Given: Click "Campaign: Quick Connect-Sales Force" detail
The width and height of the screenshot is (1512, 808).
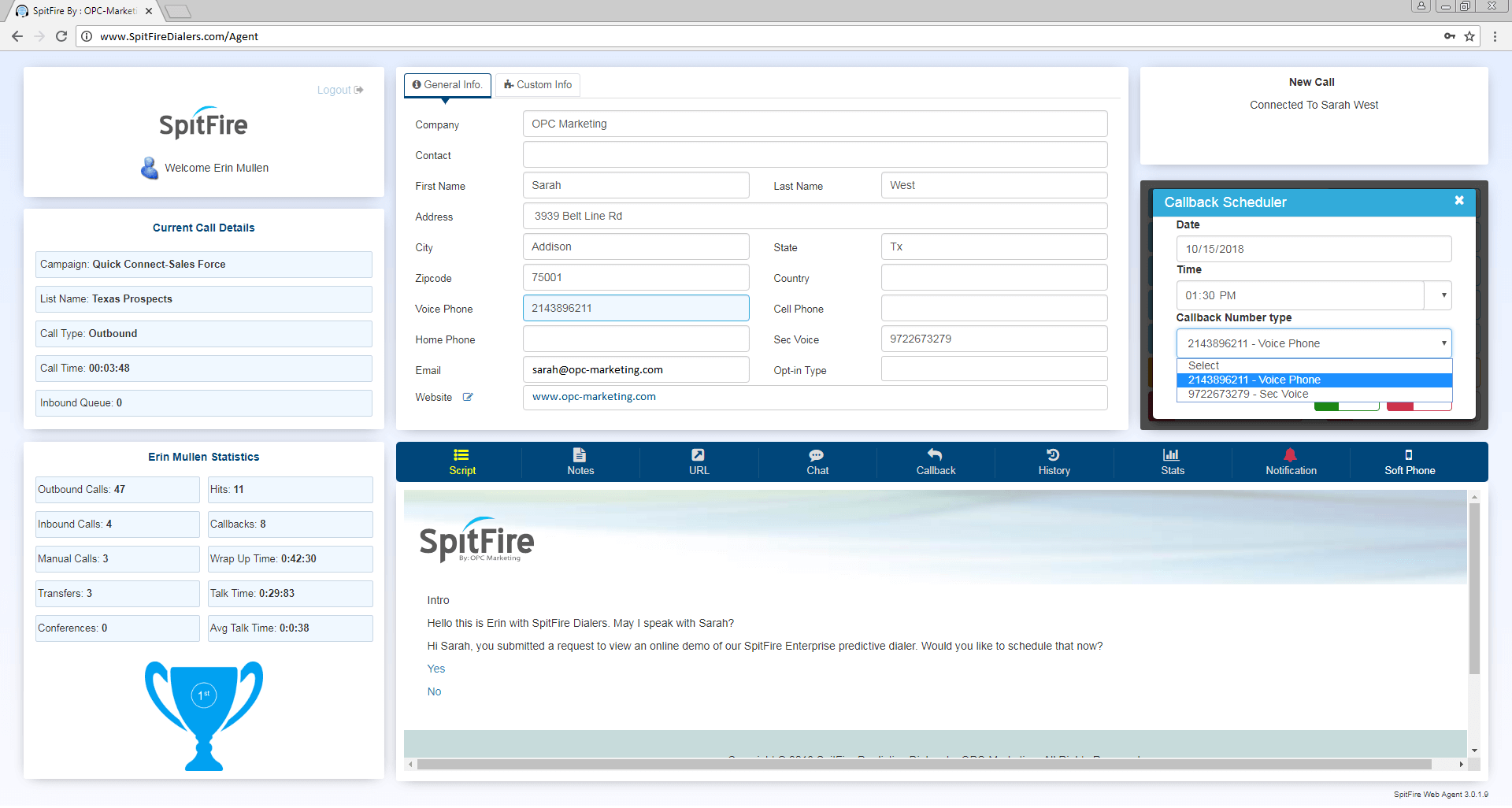Looking at the screenshot, I should (204, 265).
